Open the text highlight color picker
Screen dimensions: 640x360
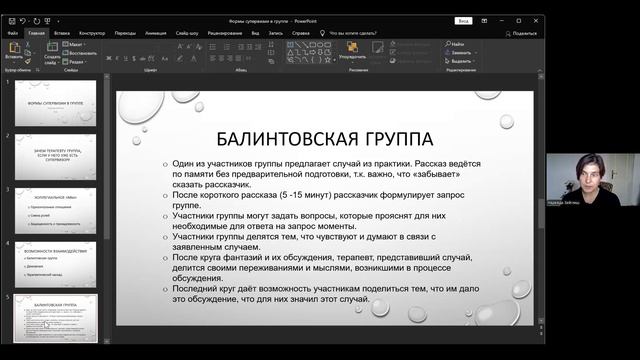[x=180, y=59]
